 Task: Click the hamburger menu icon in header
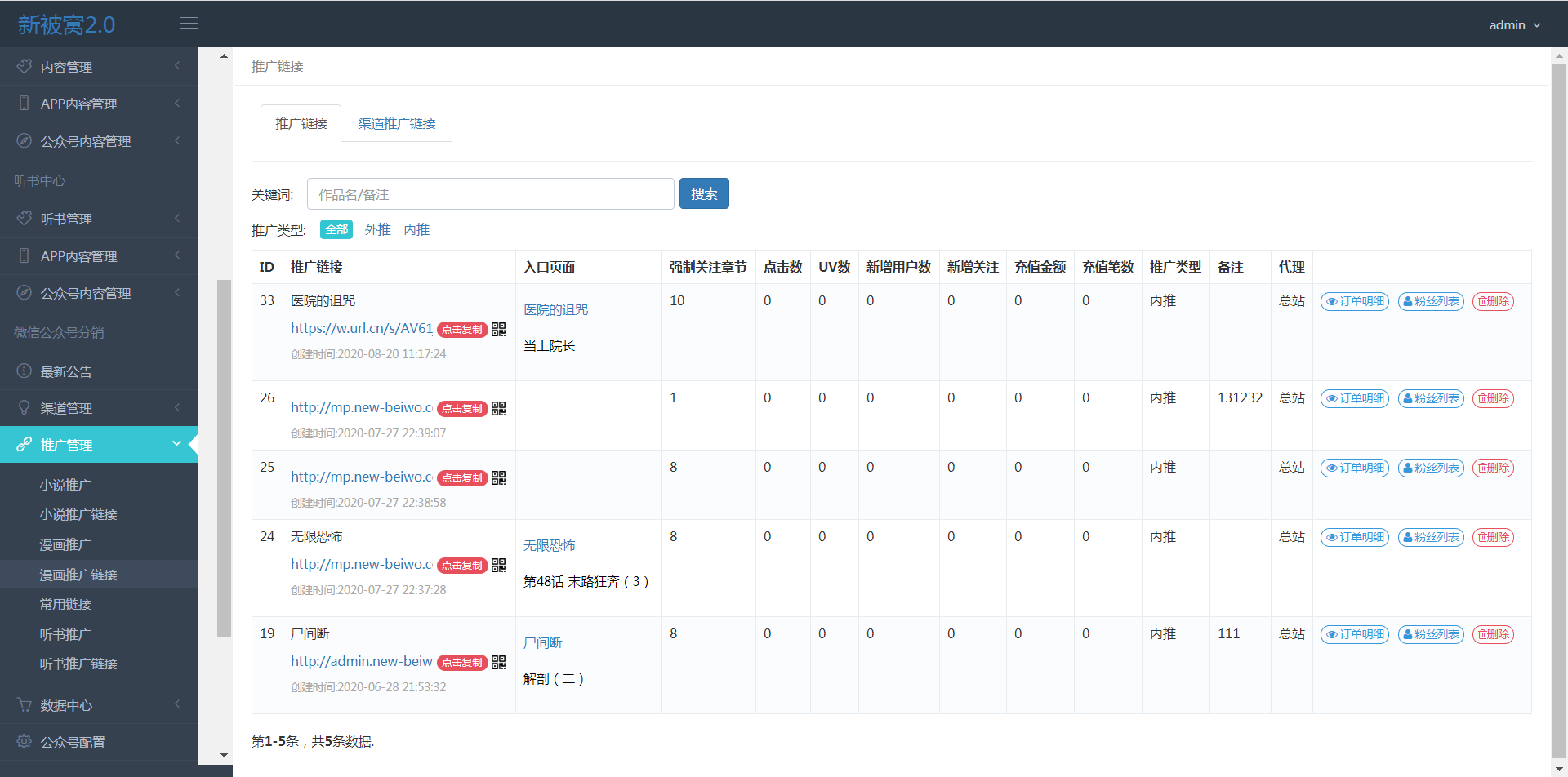pyautogui.click(x=189, y=24)
